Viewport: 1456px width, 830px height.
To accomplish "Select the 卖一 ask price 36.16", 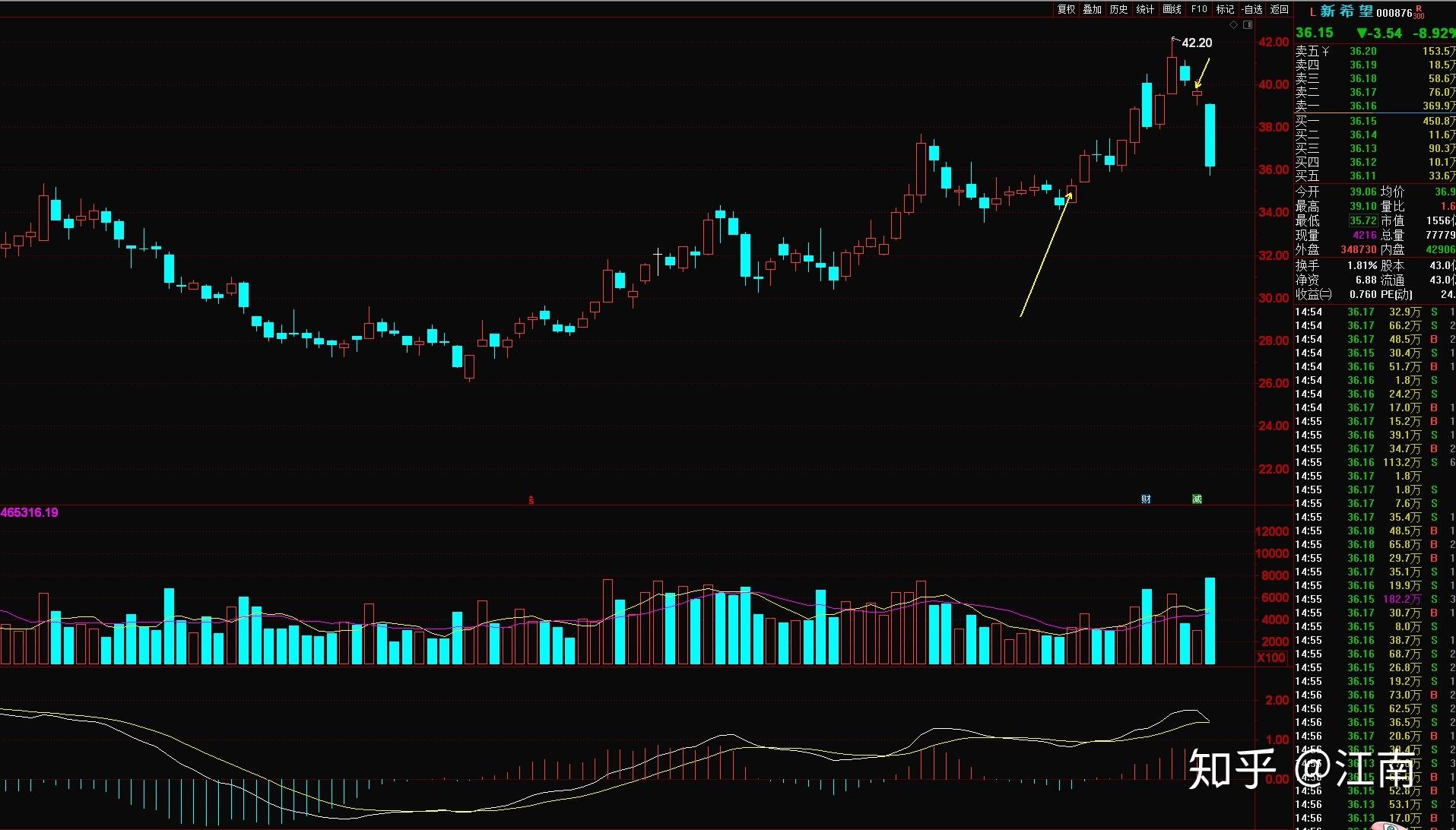I will pos(1363,106).
